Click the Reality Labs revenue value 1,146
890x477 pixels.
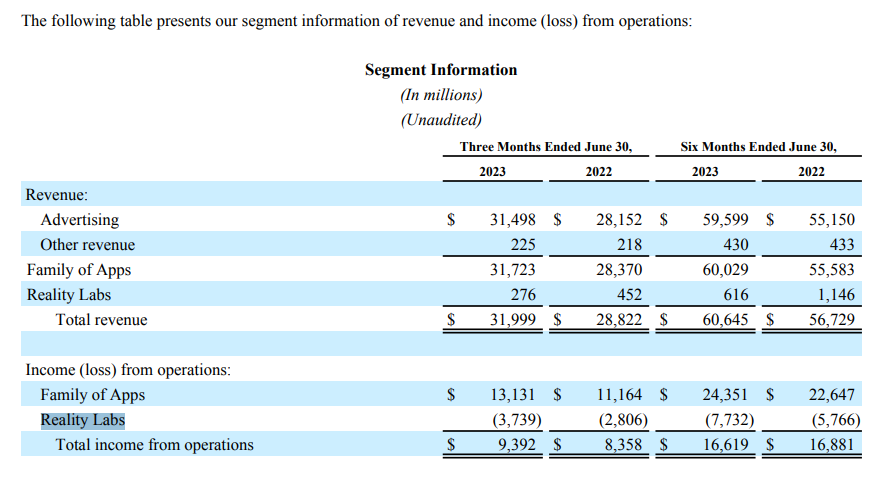coord(834,295)
